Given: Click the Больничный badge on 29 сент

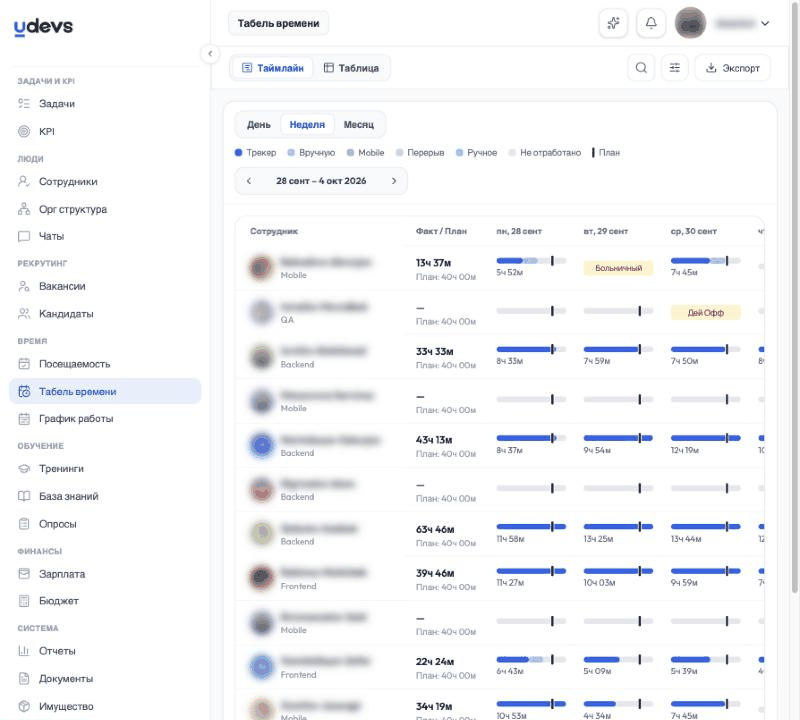Looking at the screenshot, I should pyautogui.click(x=618, y=268).
